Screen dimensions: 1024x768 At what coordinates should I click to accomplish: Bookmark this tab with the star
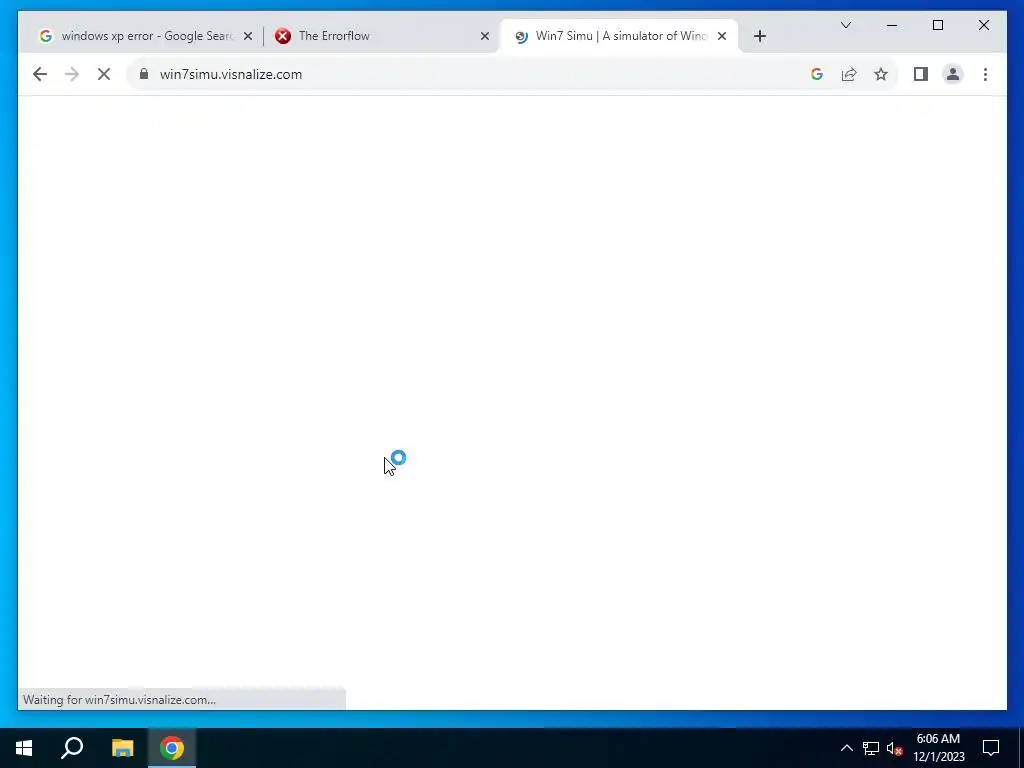coord(881,74)
